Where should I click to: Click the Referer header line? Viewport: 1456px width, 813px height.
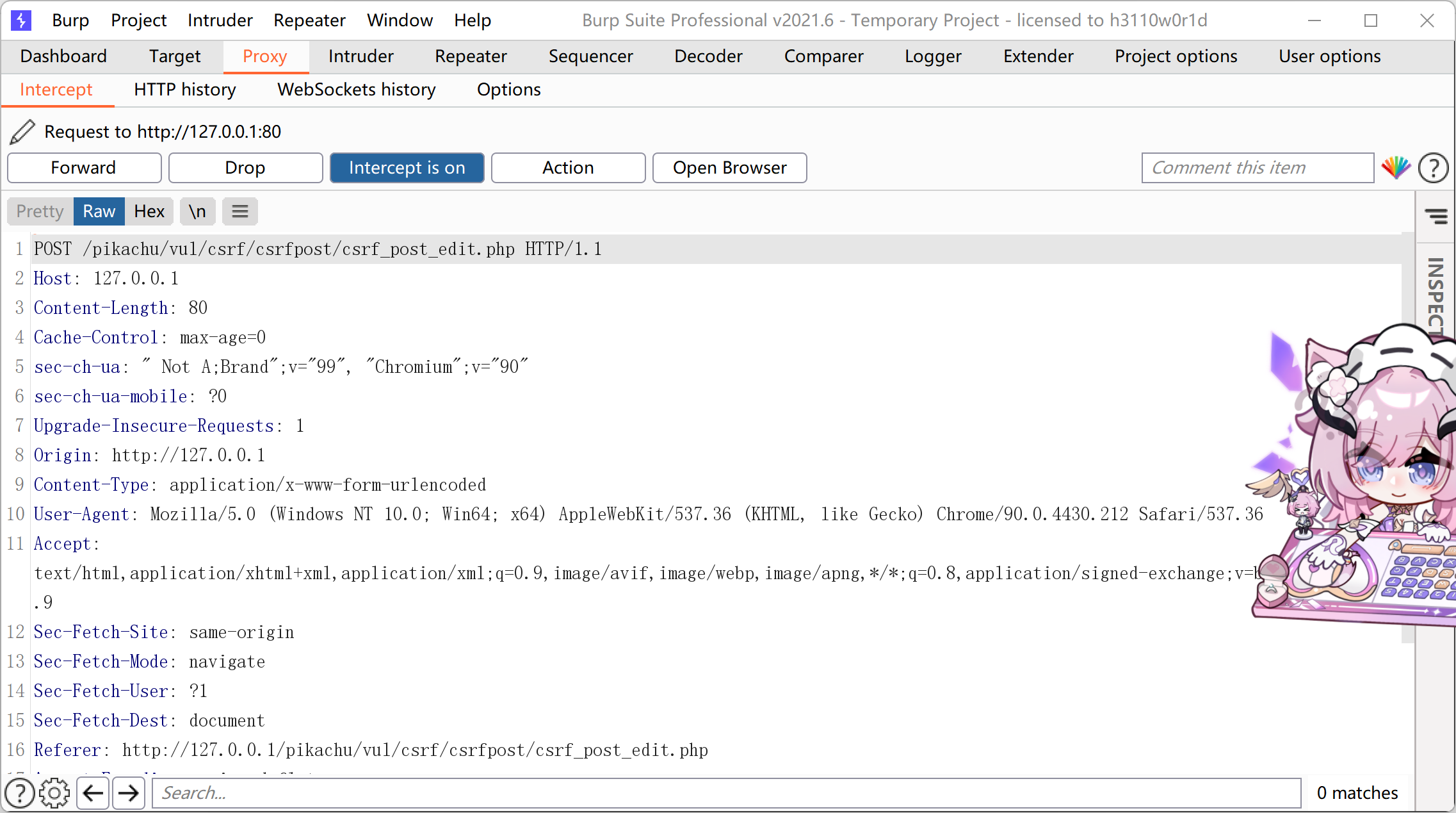(371, 750)
